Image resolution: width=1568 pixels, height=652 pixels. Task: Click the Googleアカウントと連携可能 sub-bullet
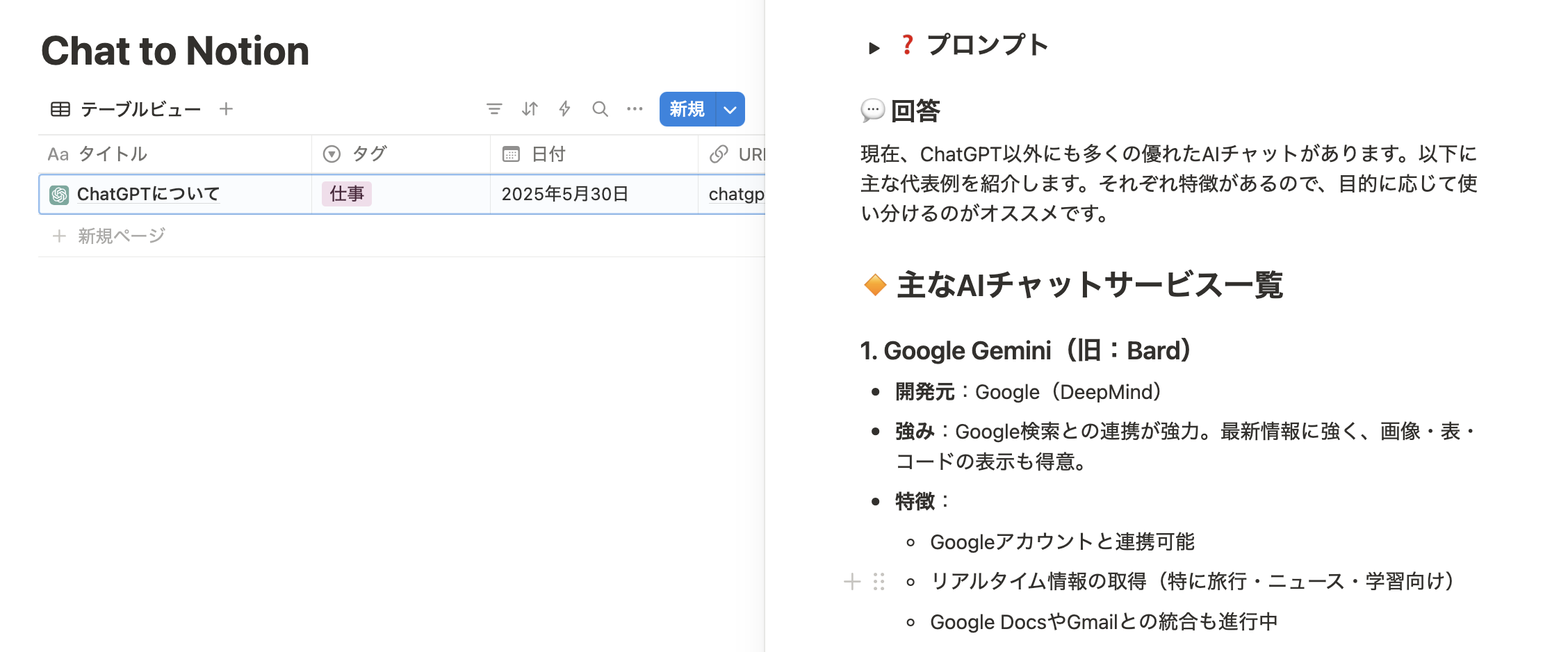[x=1062, y=541]
